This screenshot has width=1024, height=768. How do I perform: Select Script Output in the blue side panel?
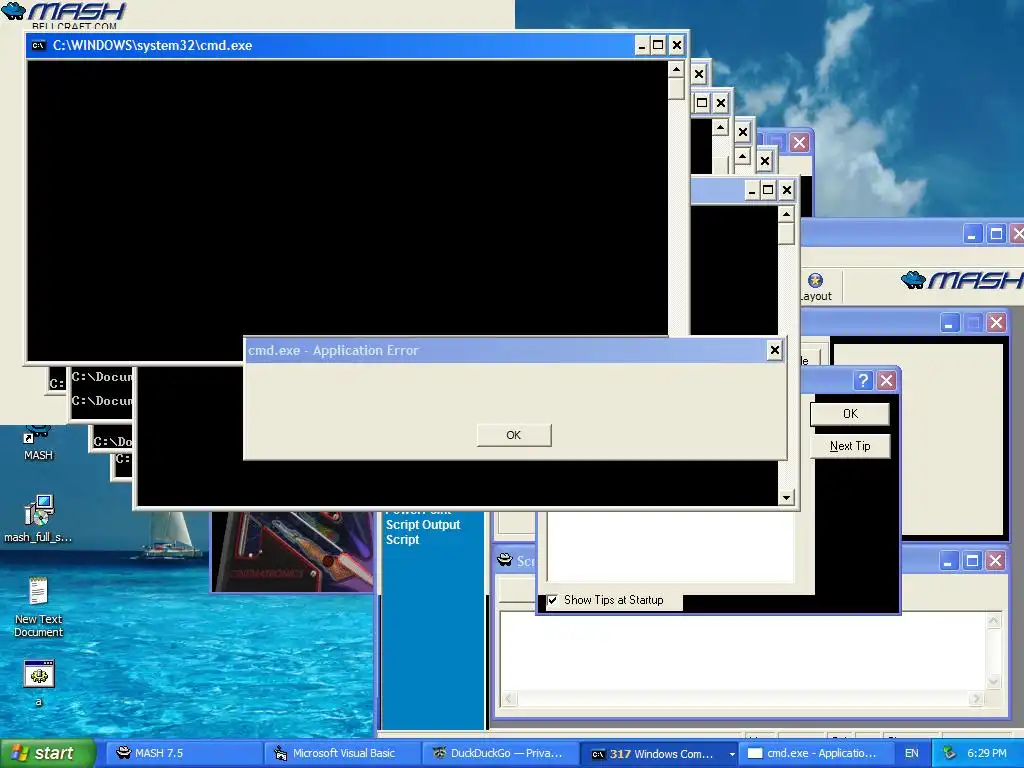pos(423,524)
